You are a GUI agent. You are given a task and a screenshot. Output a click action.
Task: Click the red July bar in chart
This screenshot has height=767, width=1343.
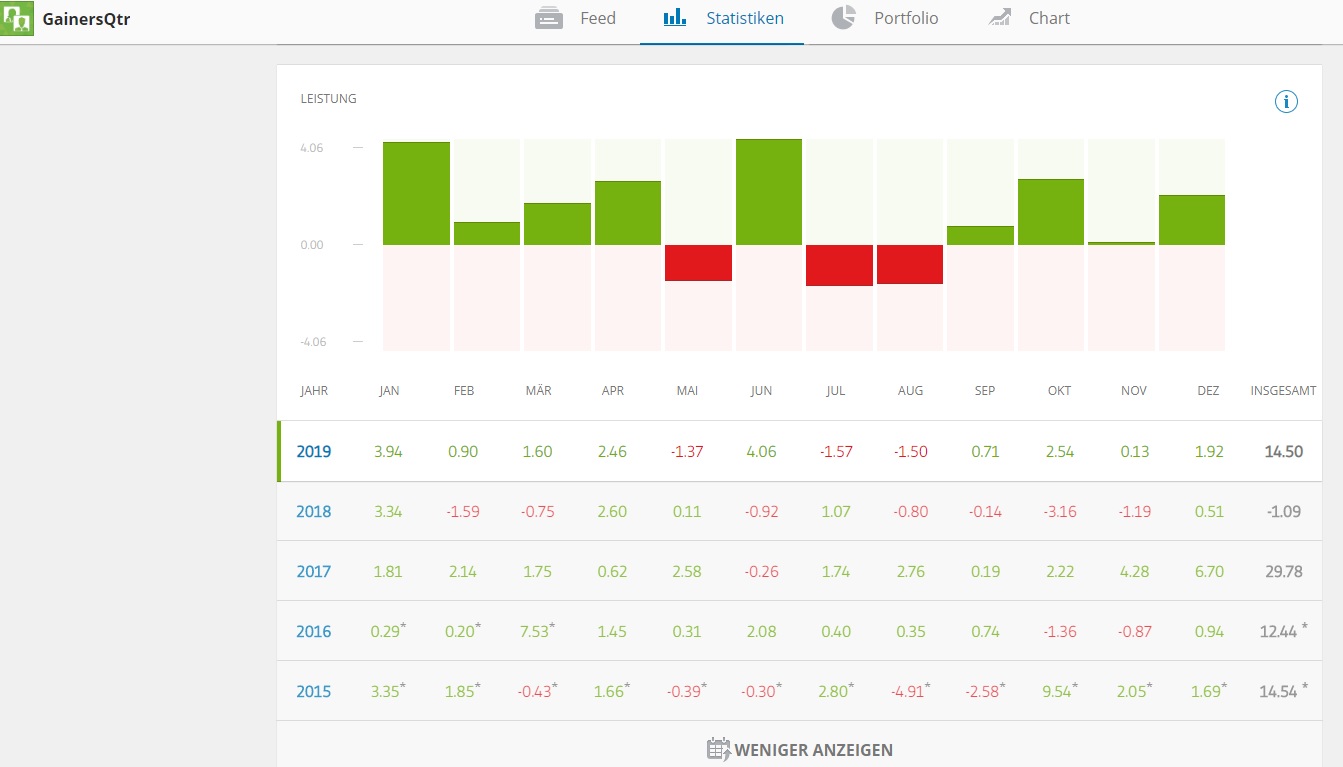coord(840,265)
